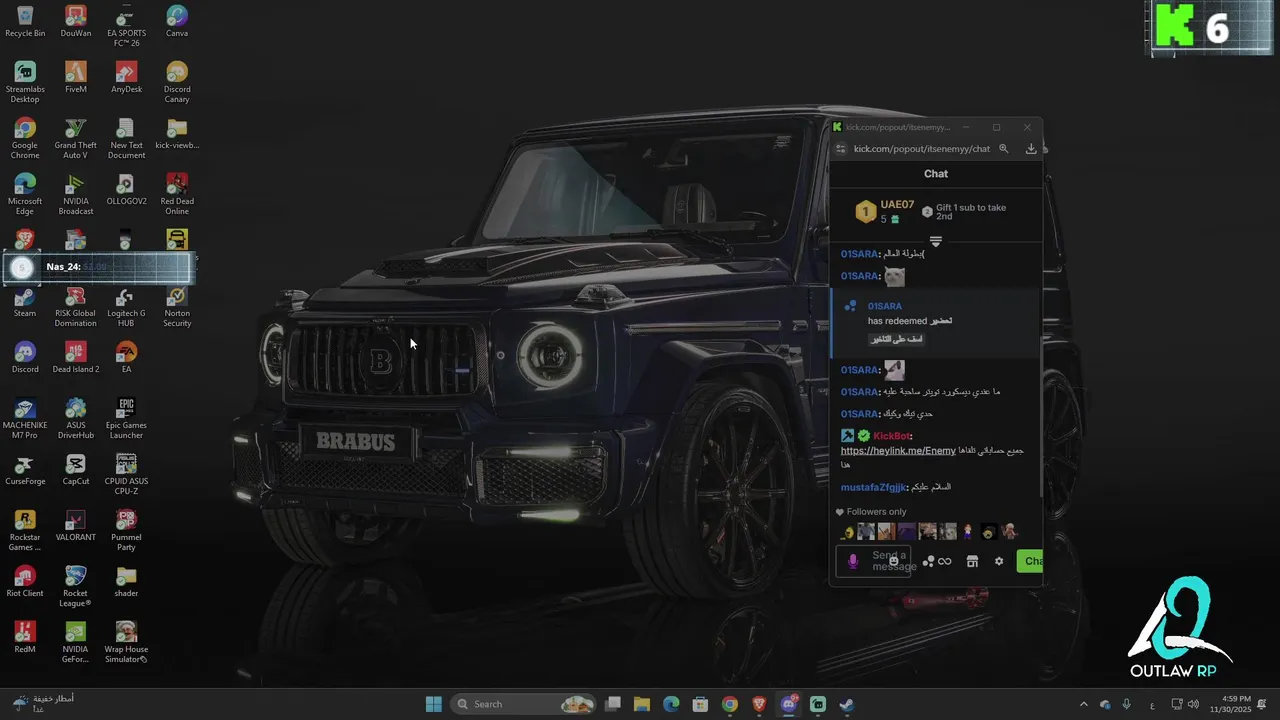Select the Discord desktop shortcut

[x=25, y=357]
